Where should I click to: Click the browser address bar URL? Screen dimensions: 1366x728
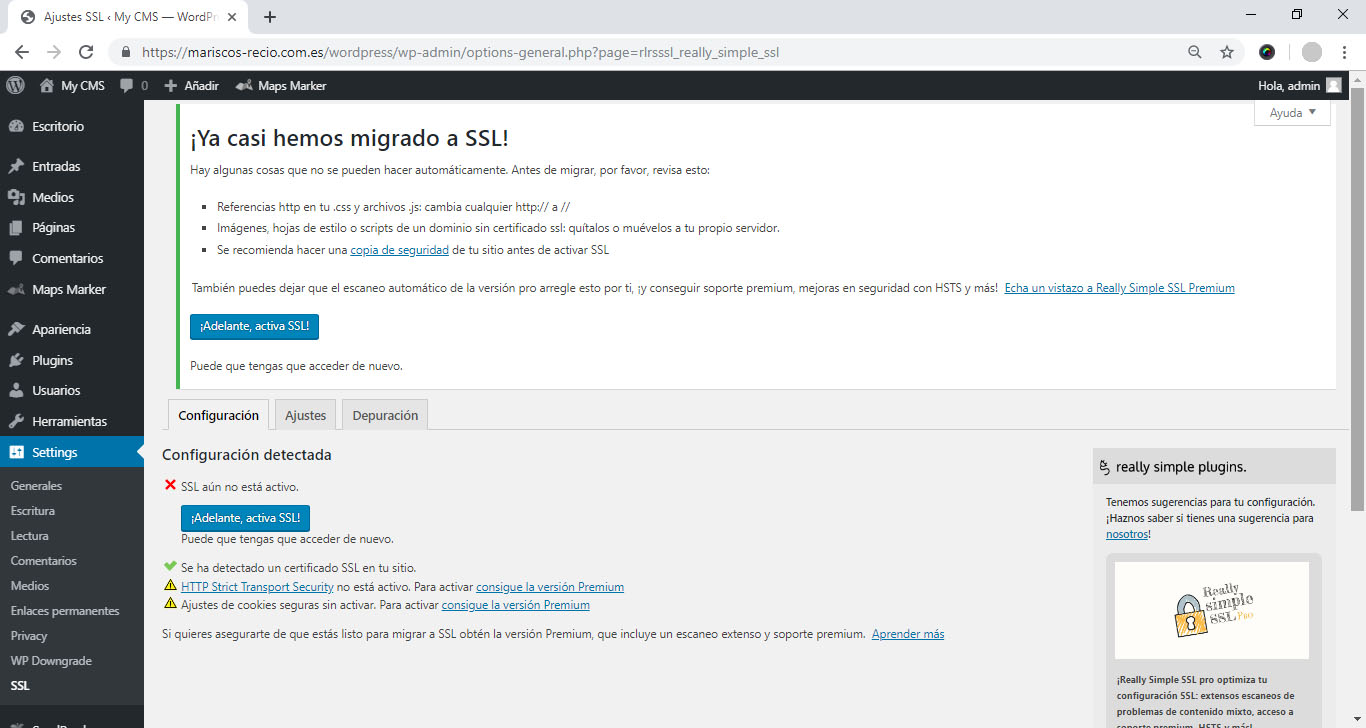click(460, 52)
